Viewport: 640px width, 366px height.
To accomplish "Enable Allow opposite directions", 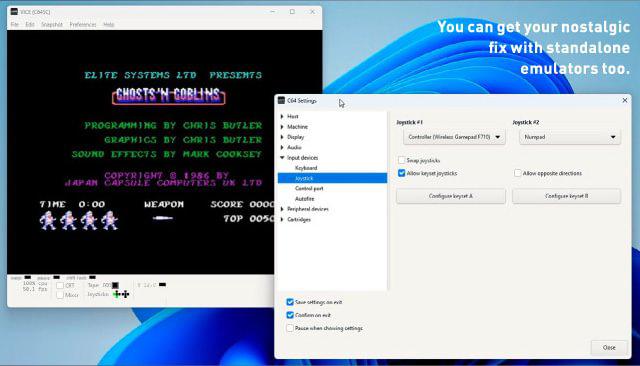I will pyautogui.click(x=518, y=173).
